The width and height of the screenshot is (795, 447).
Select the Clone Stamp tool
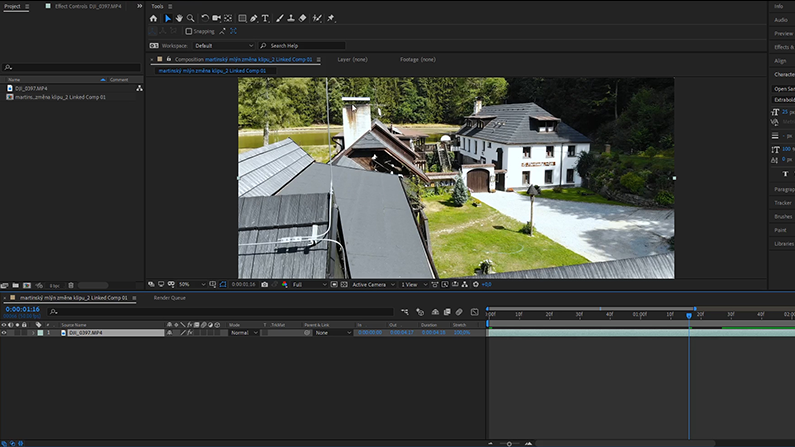pyautogui.click(x=291, y=18)
